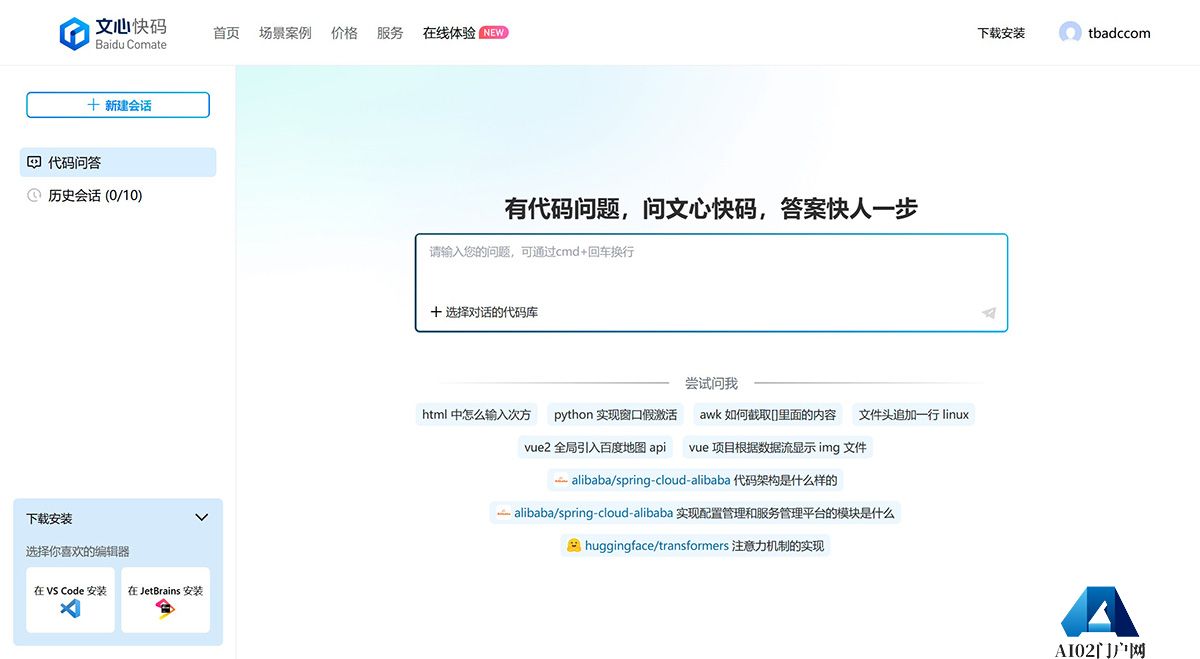
Task: Click the 下载安装 link at top right
Action: coord(1001,32)
